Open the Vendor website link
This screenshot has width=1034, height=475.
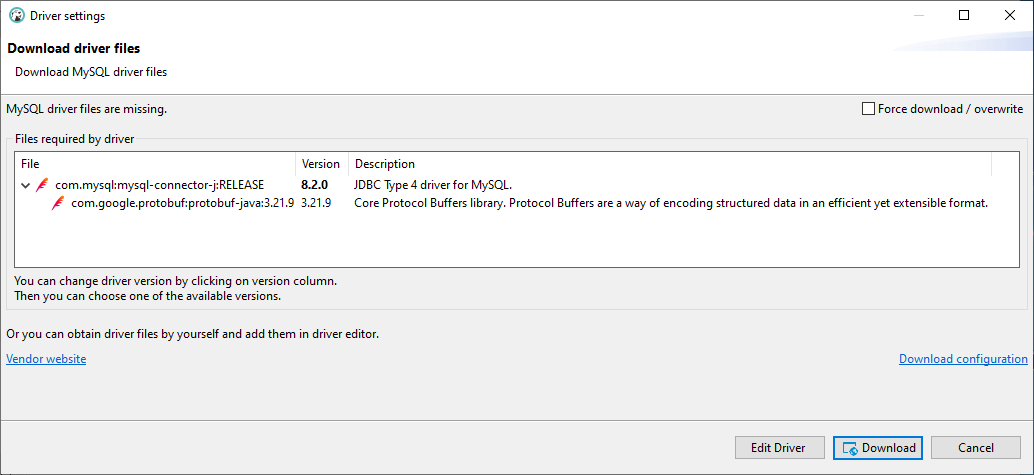[46, 359]
